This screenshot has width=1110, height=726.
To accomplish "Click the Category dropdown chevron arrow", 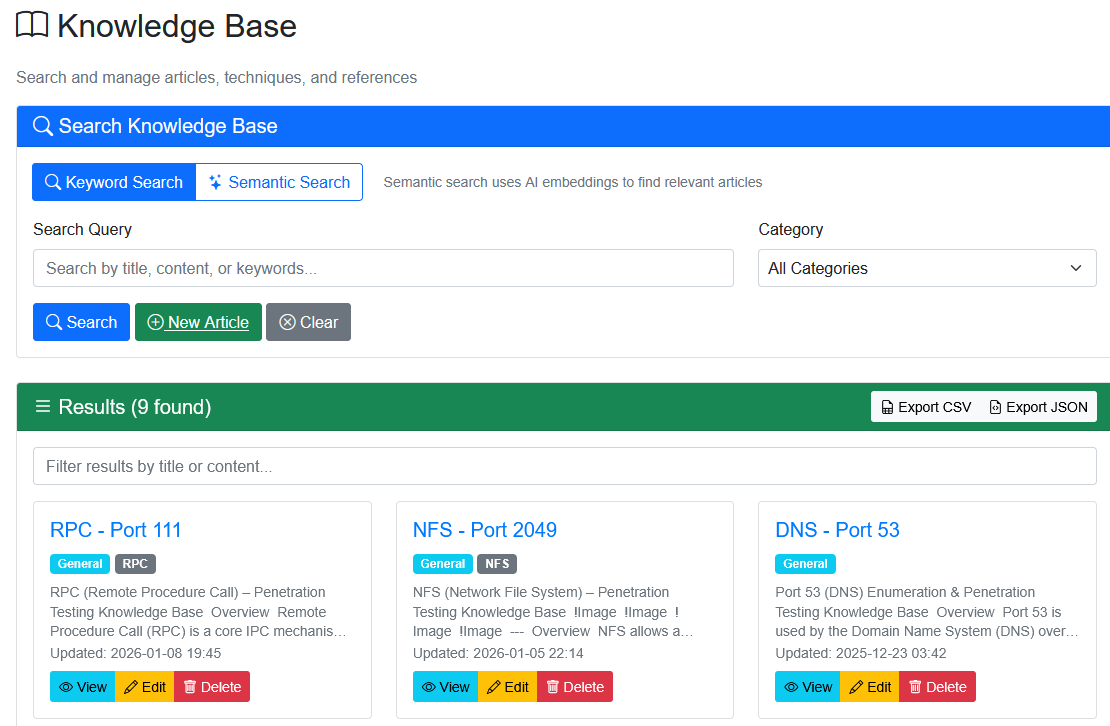I will point(1076,268).
